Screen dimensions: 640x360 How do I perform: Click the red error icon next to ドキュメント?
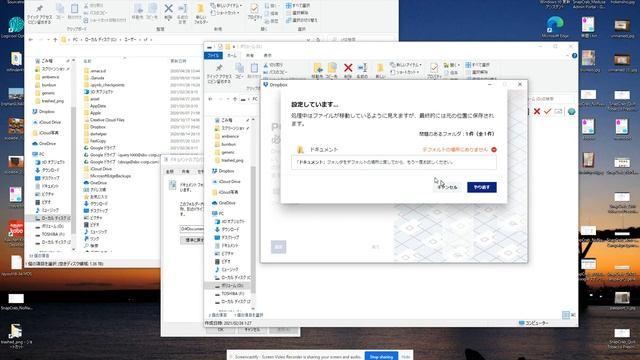coord(494,149)
